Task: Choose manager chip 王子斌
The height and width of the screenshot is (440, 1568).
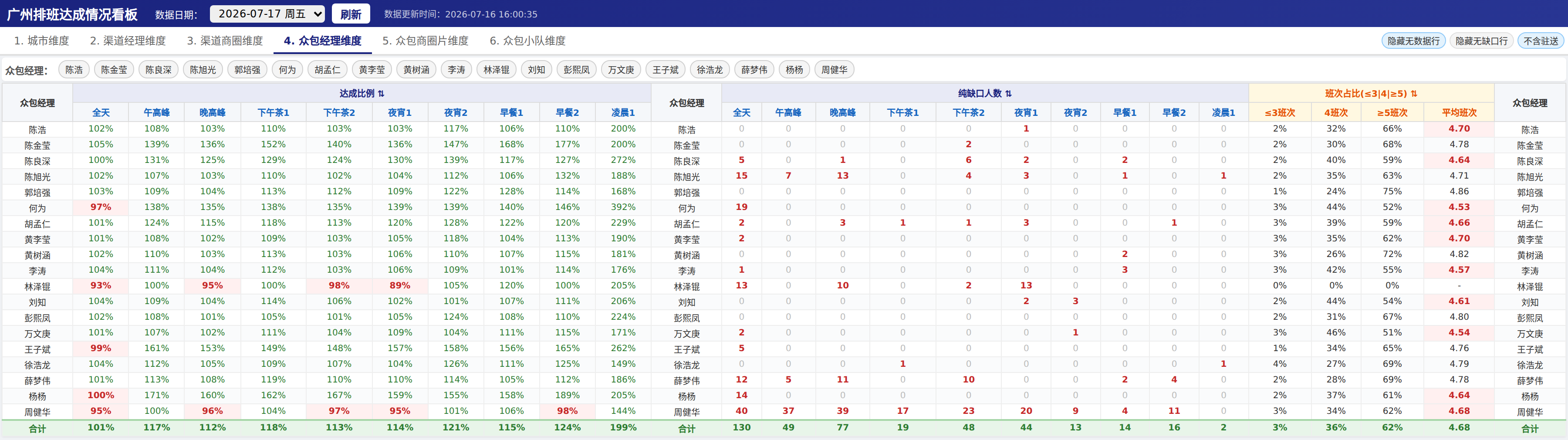Action: [x=666, y=70]
